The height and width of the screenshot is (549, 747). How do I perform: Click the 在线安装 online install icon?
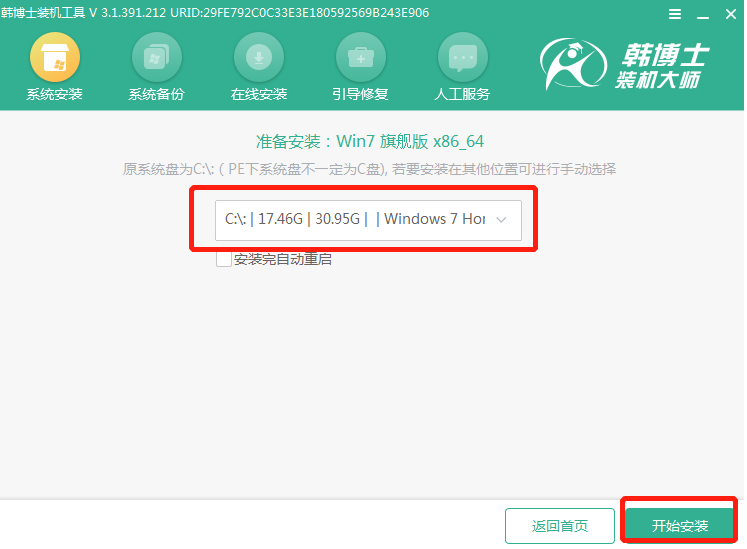point(259,58)
